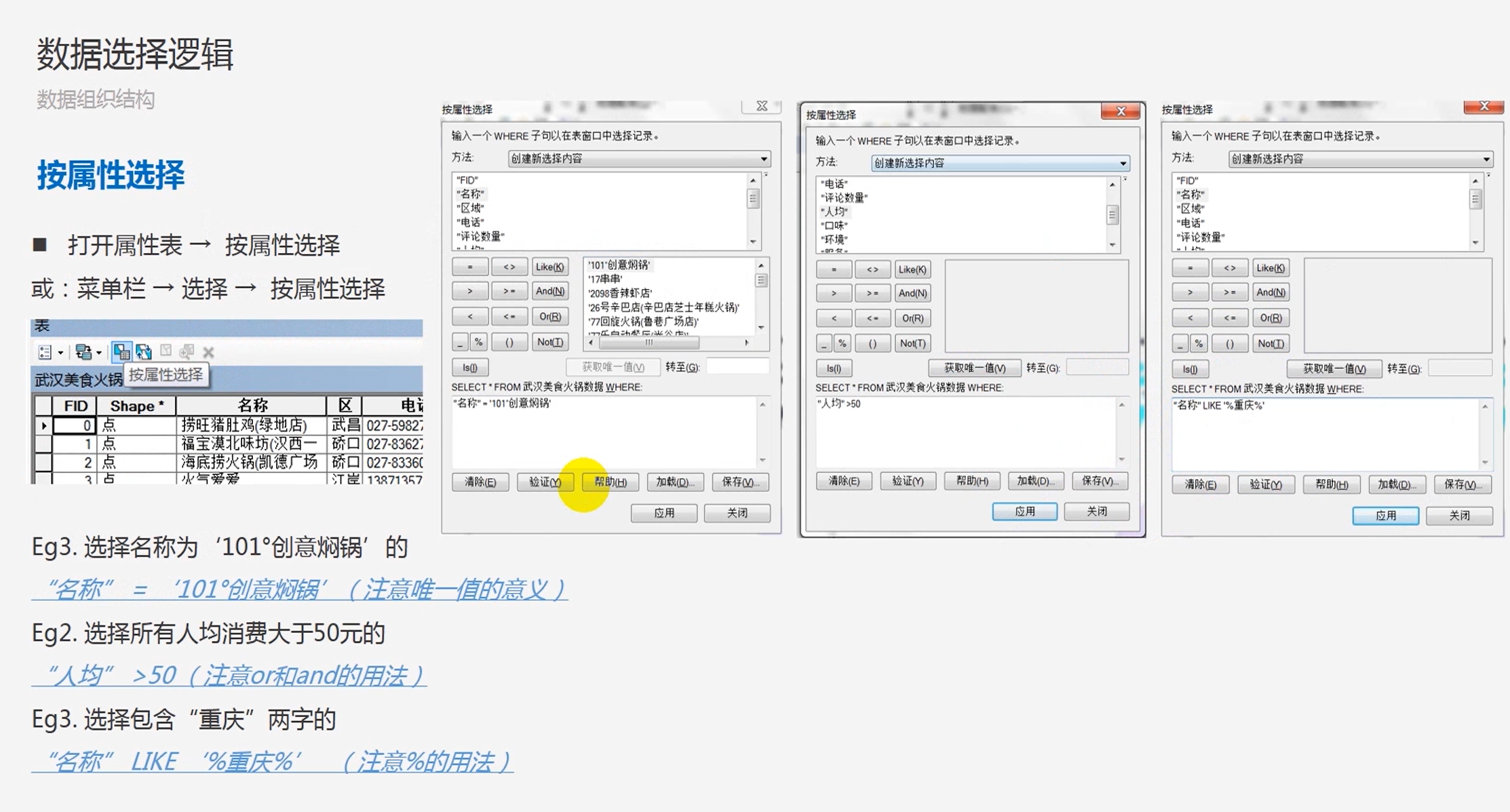Click 帮助(H) in the 人均 >50 dialog
Viewport: 1510px width, 812px height.
click(972, 481)
